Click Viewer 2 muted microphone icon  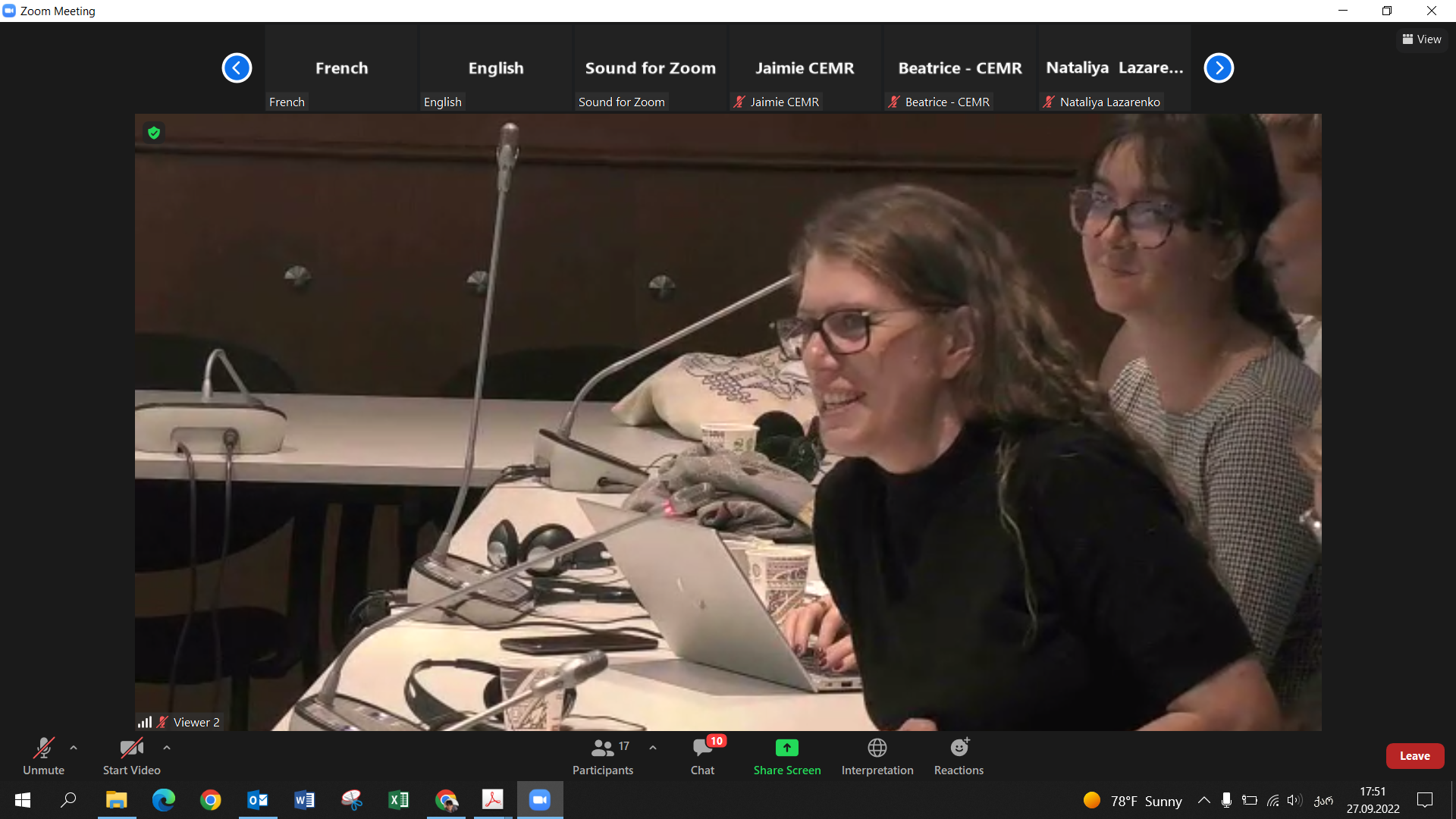click(x=162, y=723)
